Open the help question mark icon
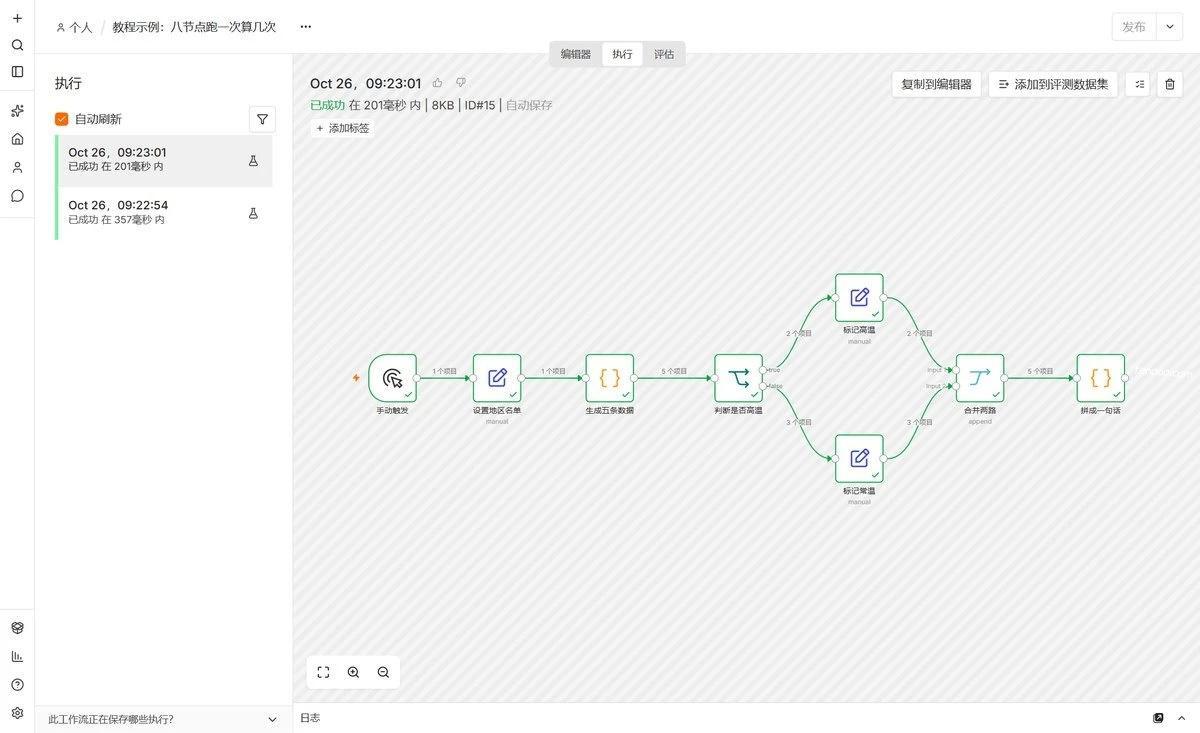This screenshot has height=733, width=1200. (17, 685)
